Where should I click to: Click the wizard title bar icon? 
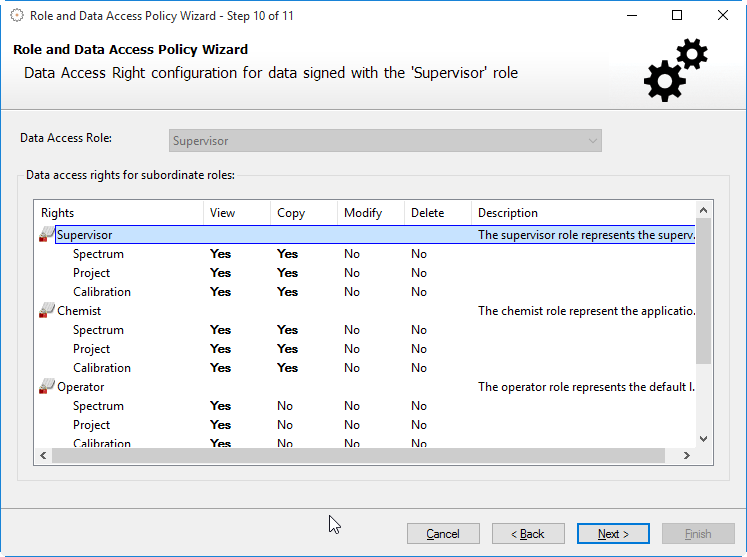(17, 16)
